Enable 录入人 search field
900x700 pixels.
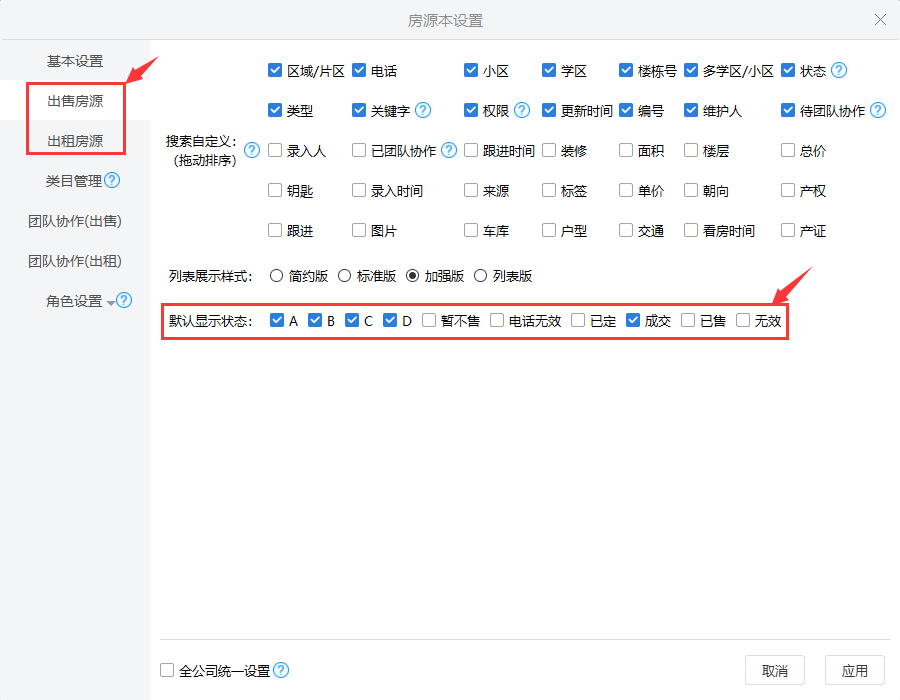click(275, 150)
